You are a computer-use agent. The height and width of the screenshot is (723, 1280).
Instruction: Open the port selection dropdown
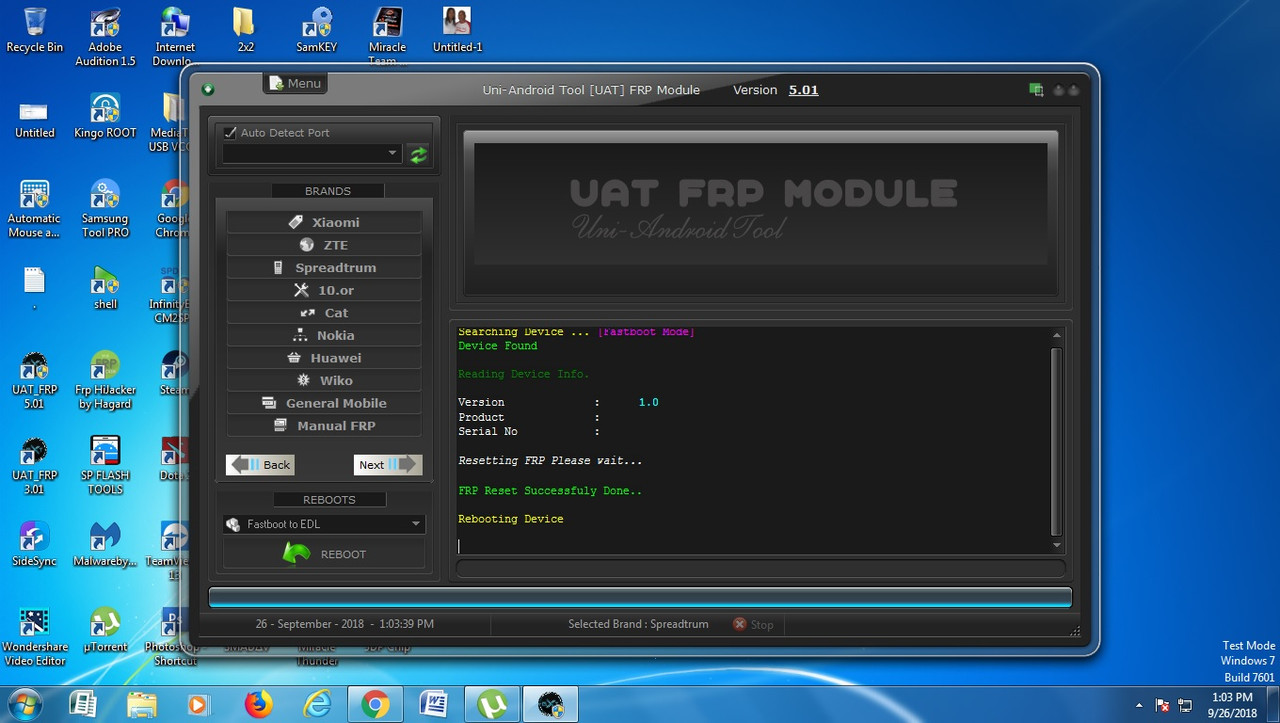click(312, 154)
